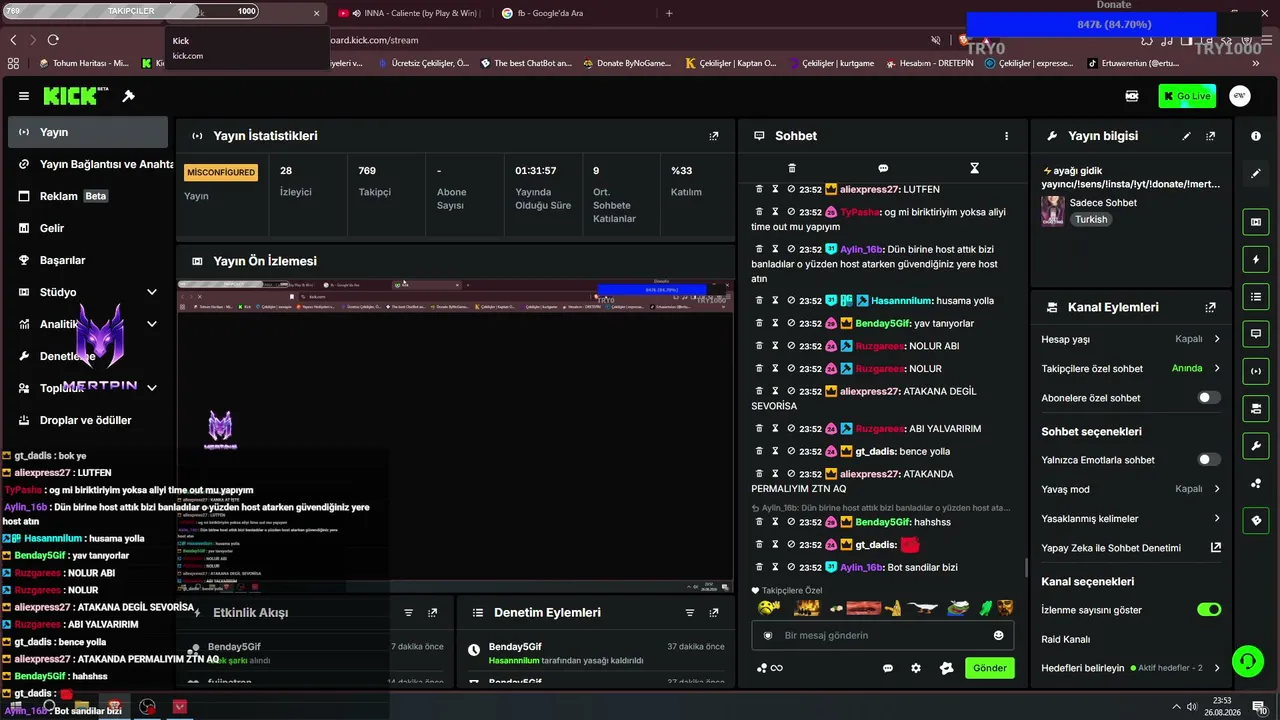Click the tag icon in the right rail
The width and height of the screenshot is (1280, 720).
(1256, 520)
